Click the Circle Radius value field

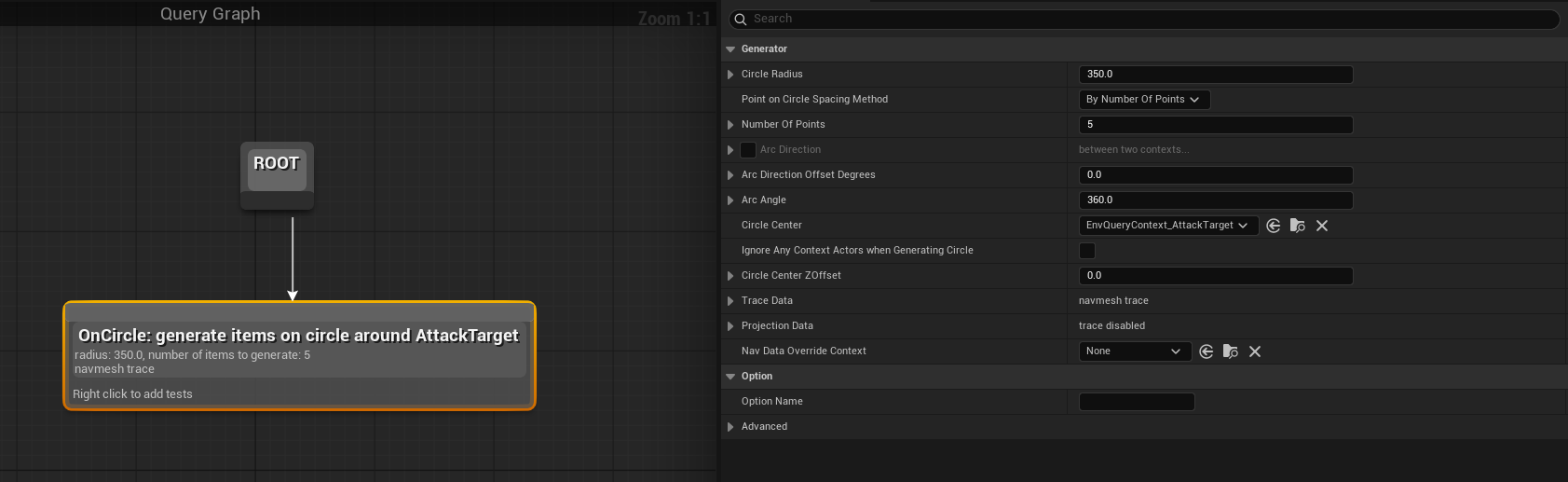(x=1216, y=75)
